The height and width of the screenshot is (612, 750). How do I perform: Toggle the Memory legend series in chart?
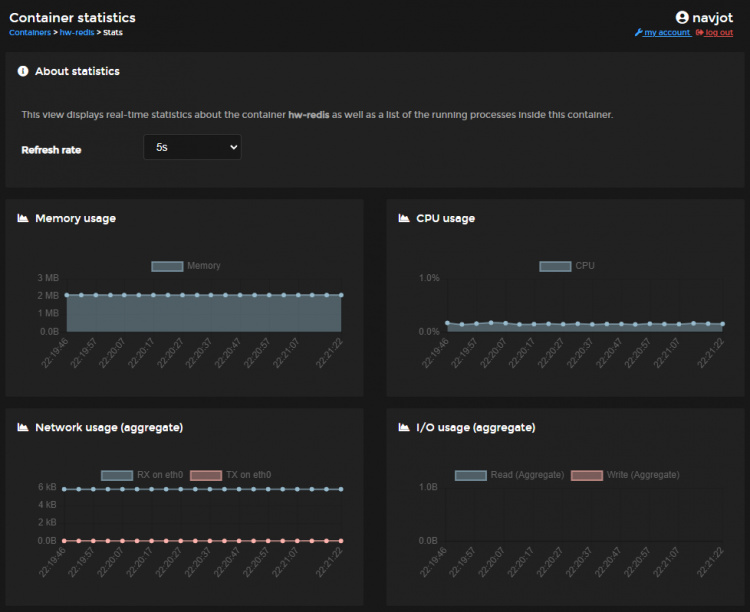click(186, 266)
